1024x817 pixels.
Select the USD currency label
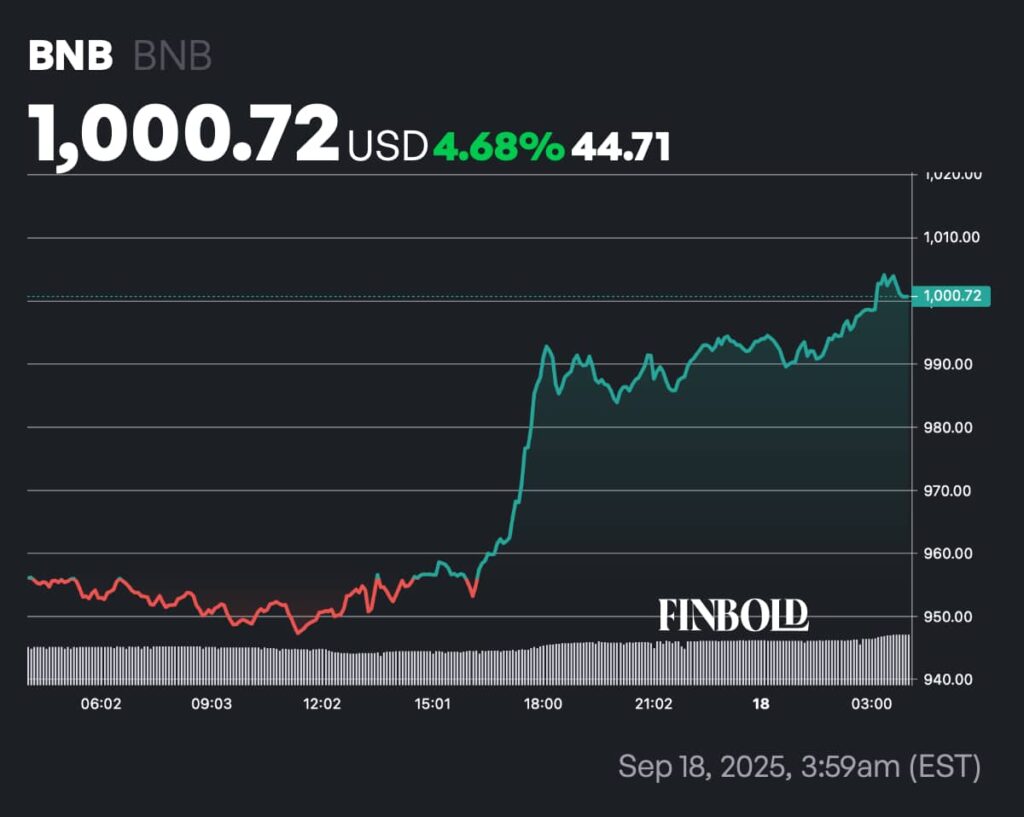point(387,147)
